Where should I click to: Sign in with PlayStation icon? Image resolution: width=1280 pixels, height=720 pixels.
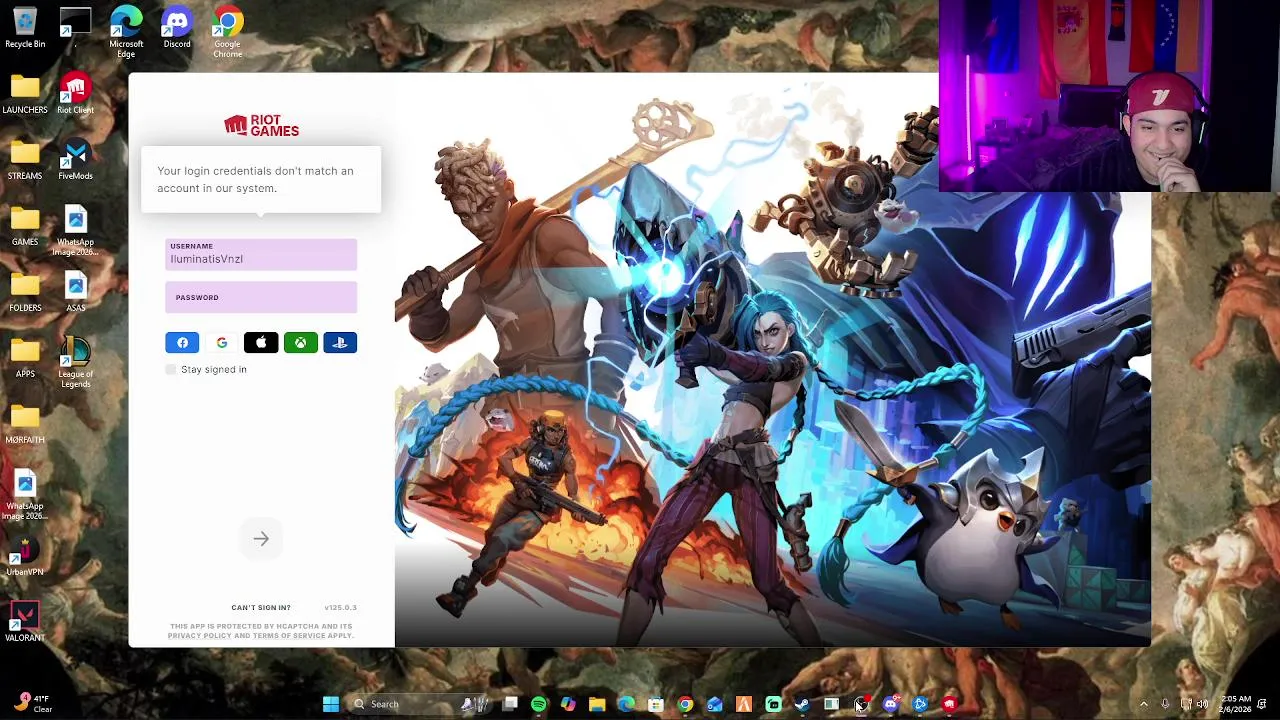click(340, 343)
